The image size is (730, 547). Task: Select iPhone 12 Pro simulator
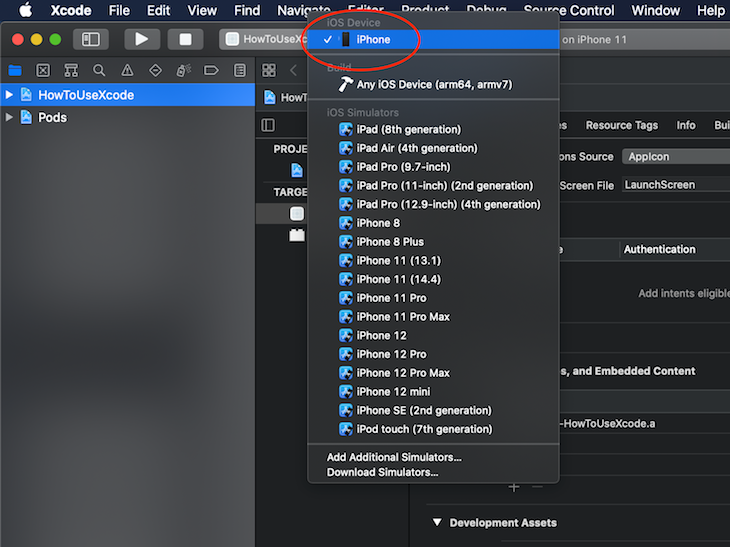click(433, 354)
